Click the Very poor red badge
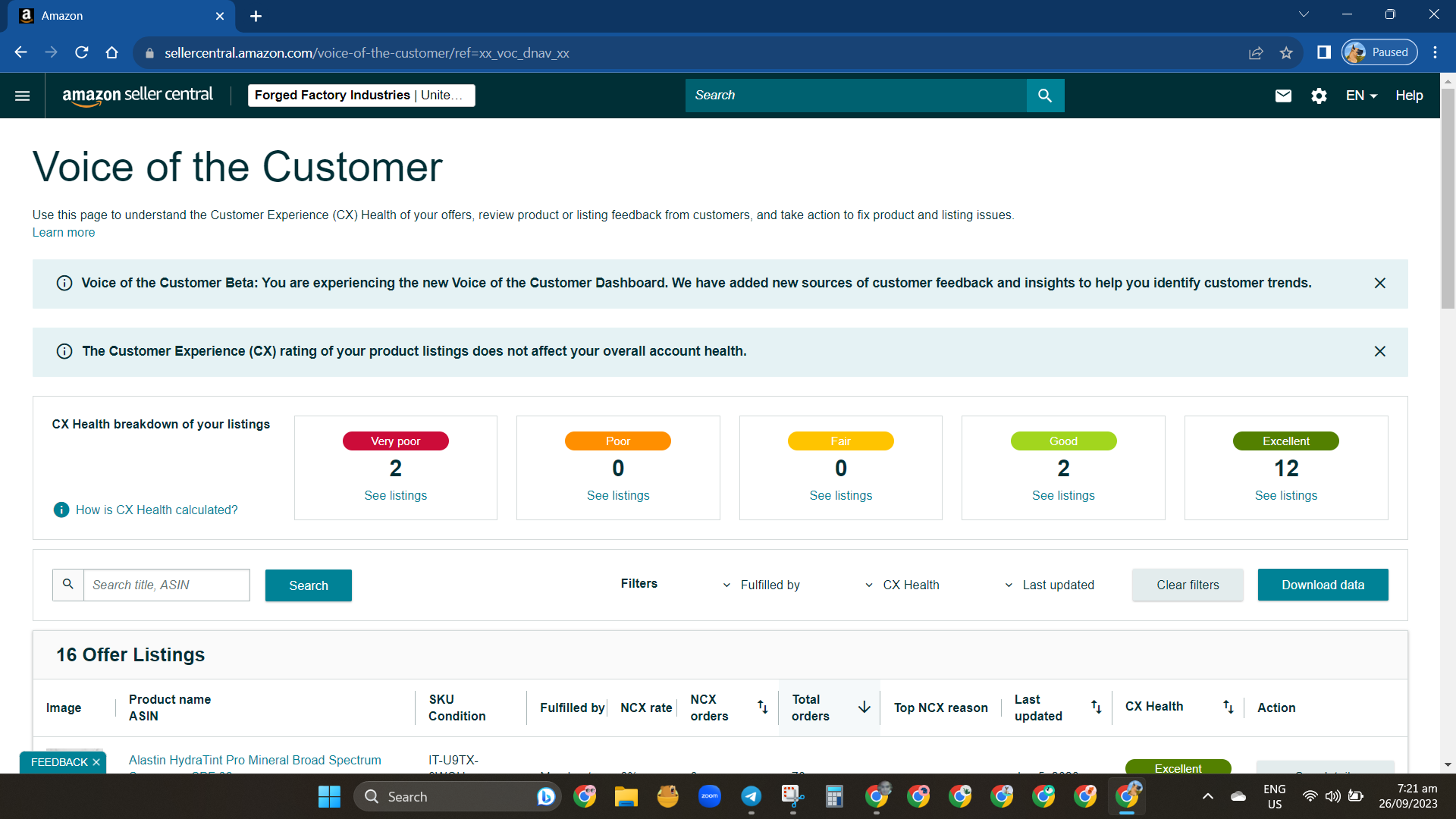This screenshot has height=819, width=1456. click(395, 441)
